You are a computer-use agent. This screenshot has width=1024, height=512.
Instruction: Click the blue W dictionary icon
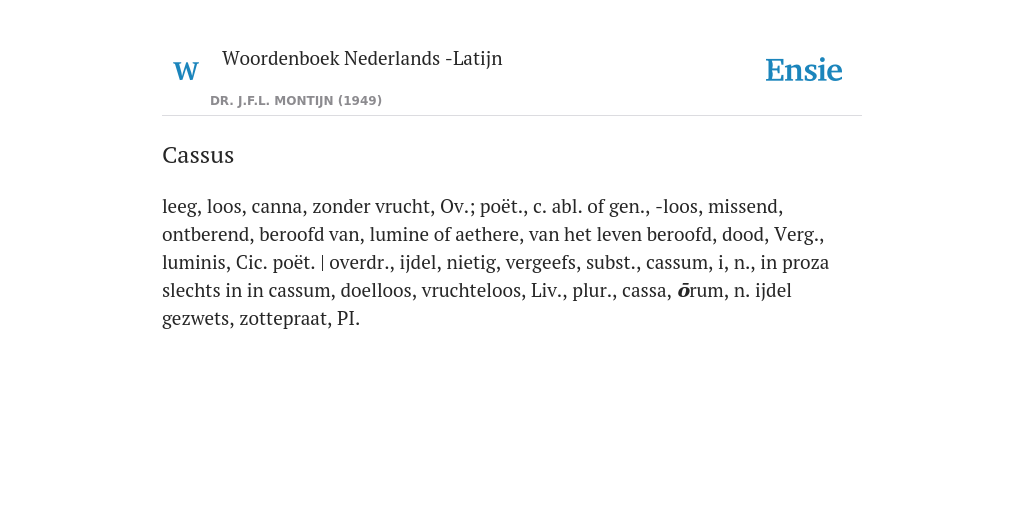tap(186, 71)
